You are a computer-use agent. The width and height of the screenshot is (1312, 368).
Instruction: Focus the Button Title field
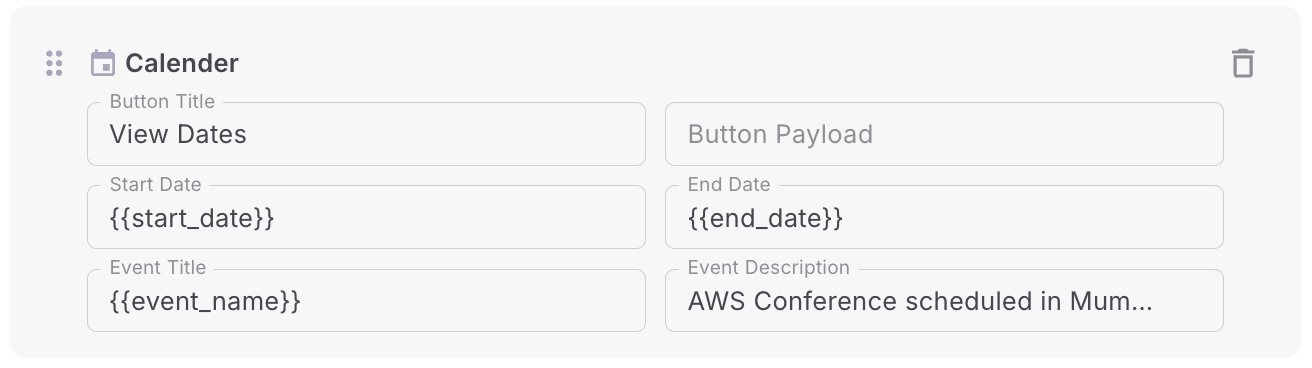point(366,134)
